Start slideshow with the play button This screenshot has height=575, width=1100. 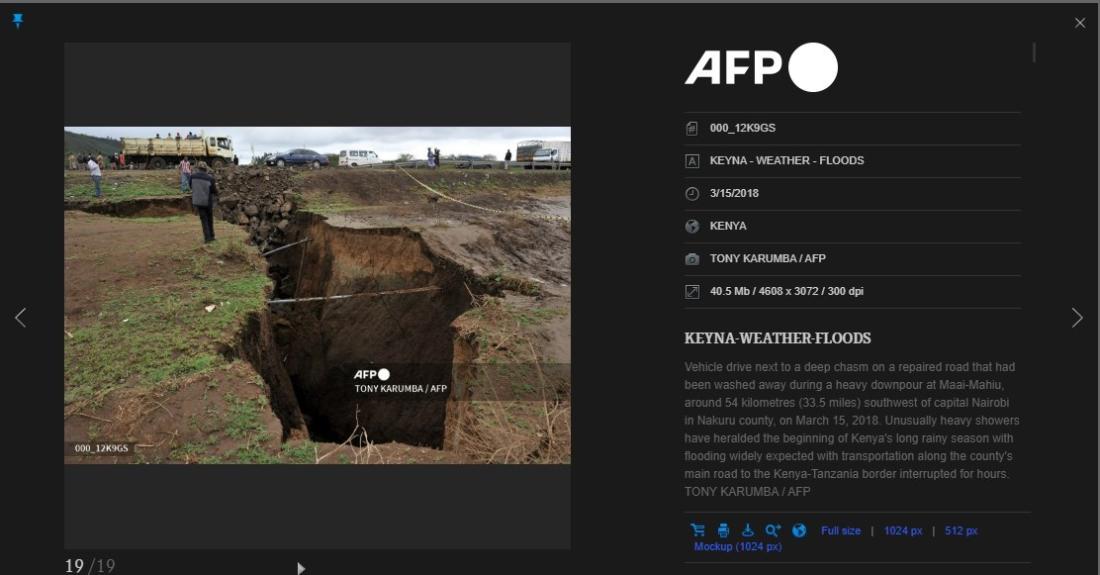tap(301, 568)
